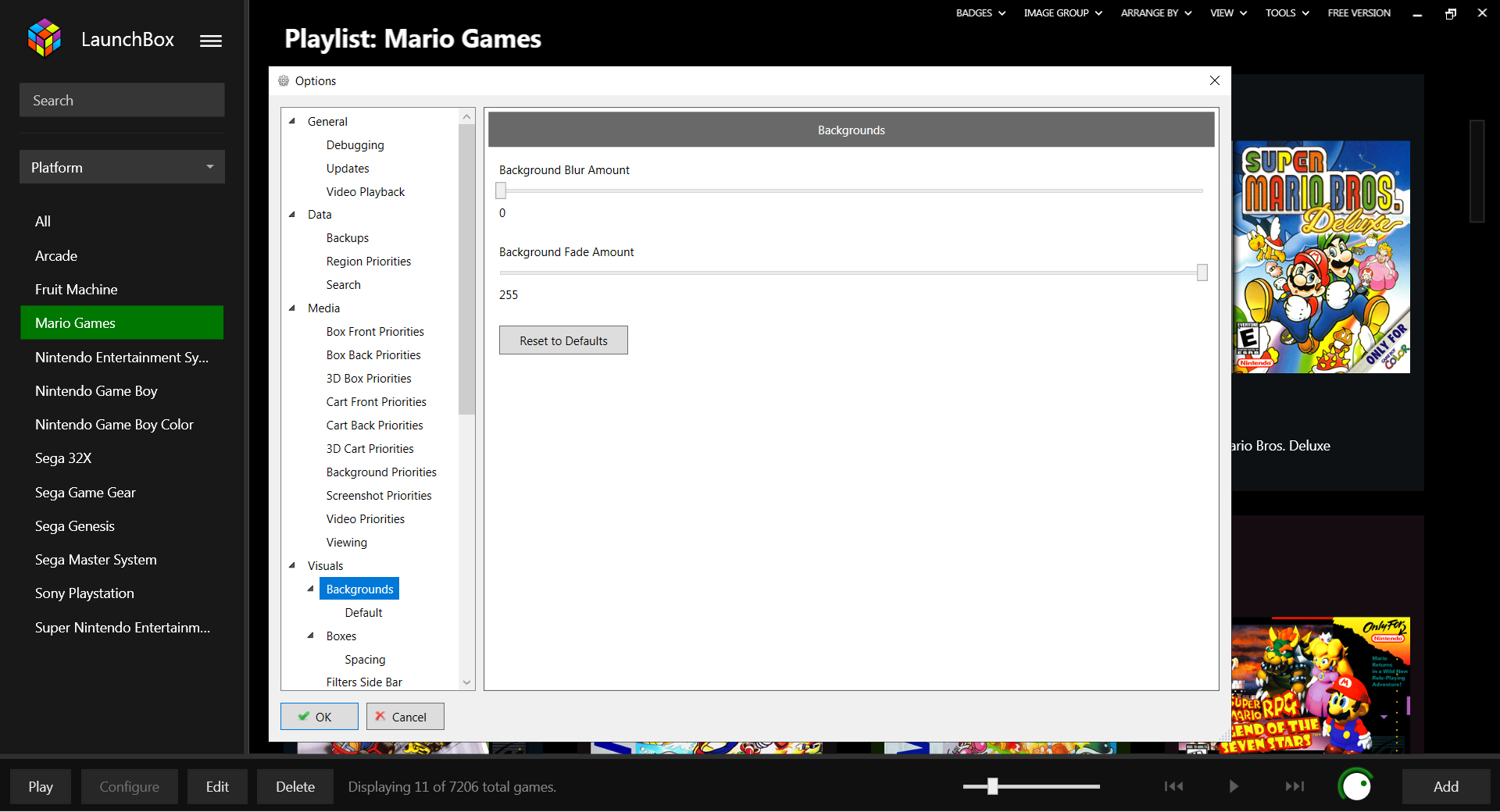The height and width of the screenshot is (812, 1500).
Task: Open the IMAGE GROUP menu
Action: (1062, 12)
